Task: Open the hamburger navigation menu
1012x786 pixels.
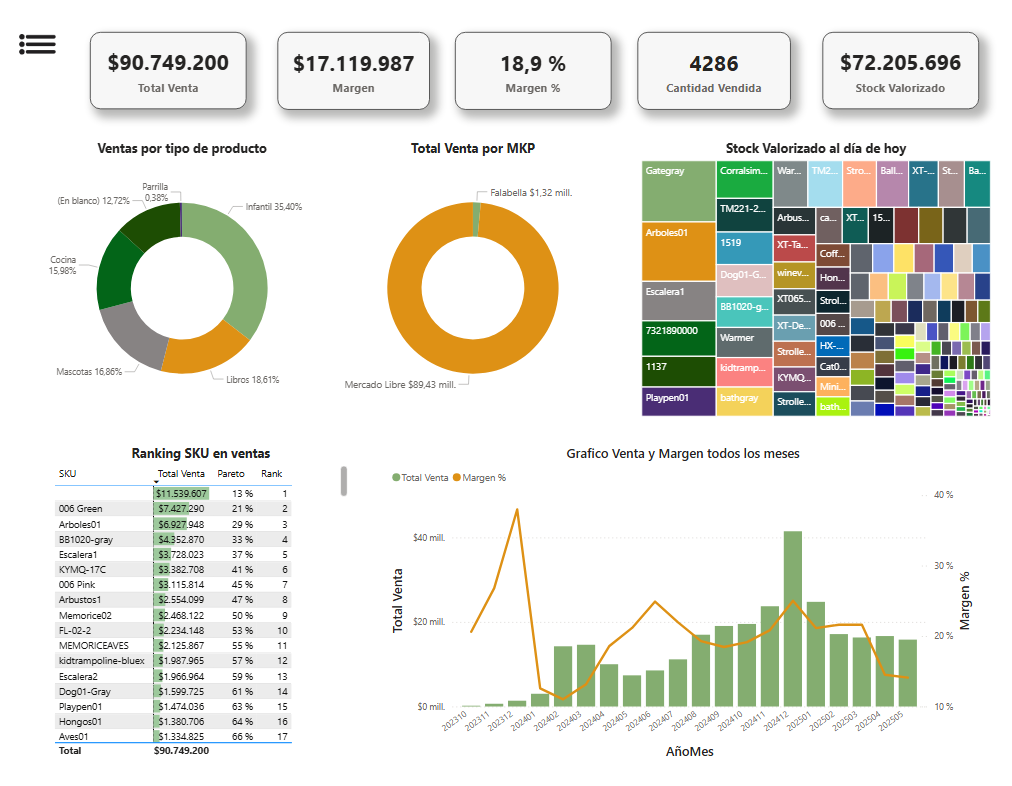Action: coord(37,44)
